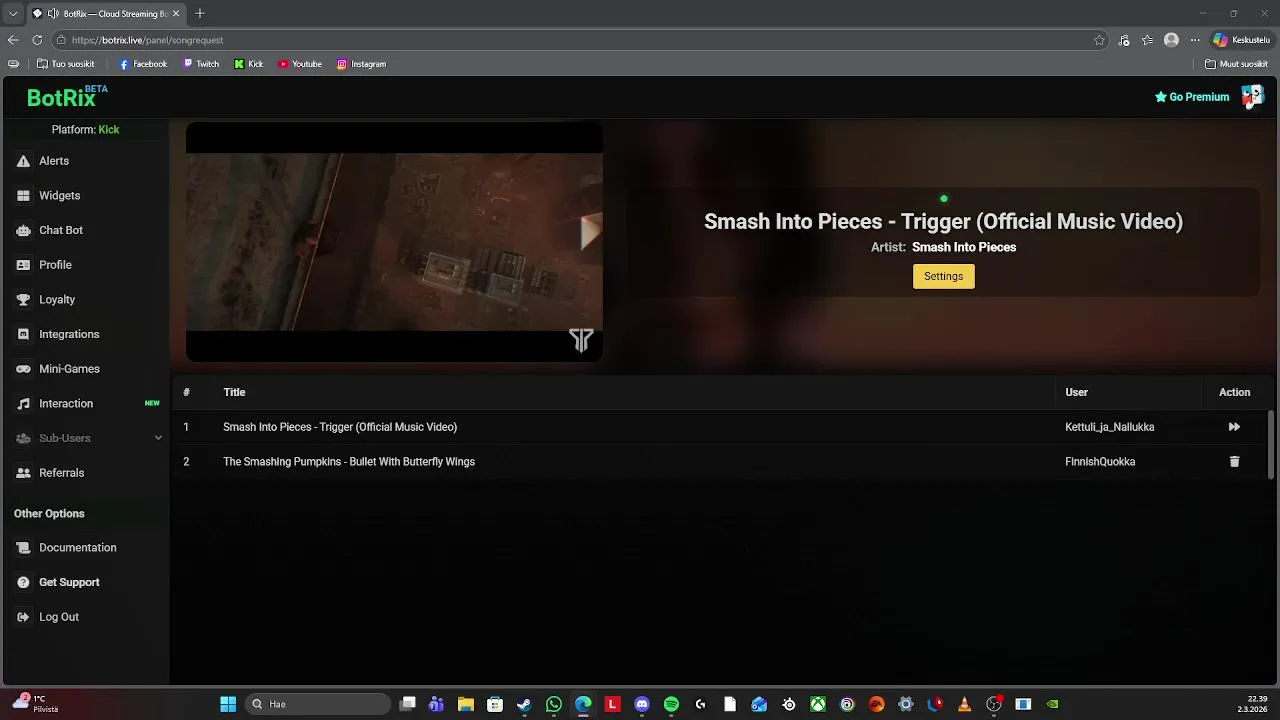The width and height of the screenshot is (1280, 720).
Task: Reload the page with the refresh icon
Action: click(x=37, y=40)
